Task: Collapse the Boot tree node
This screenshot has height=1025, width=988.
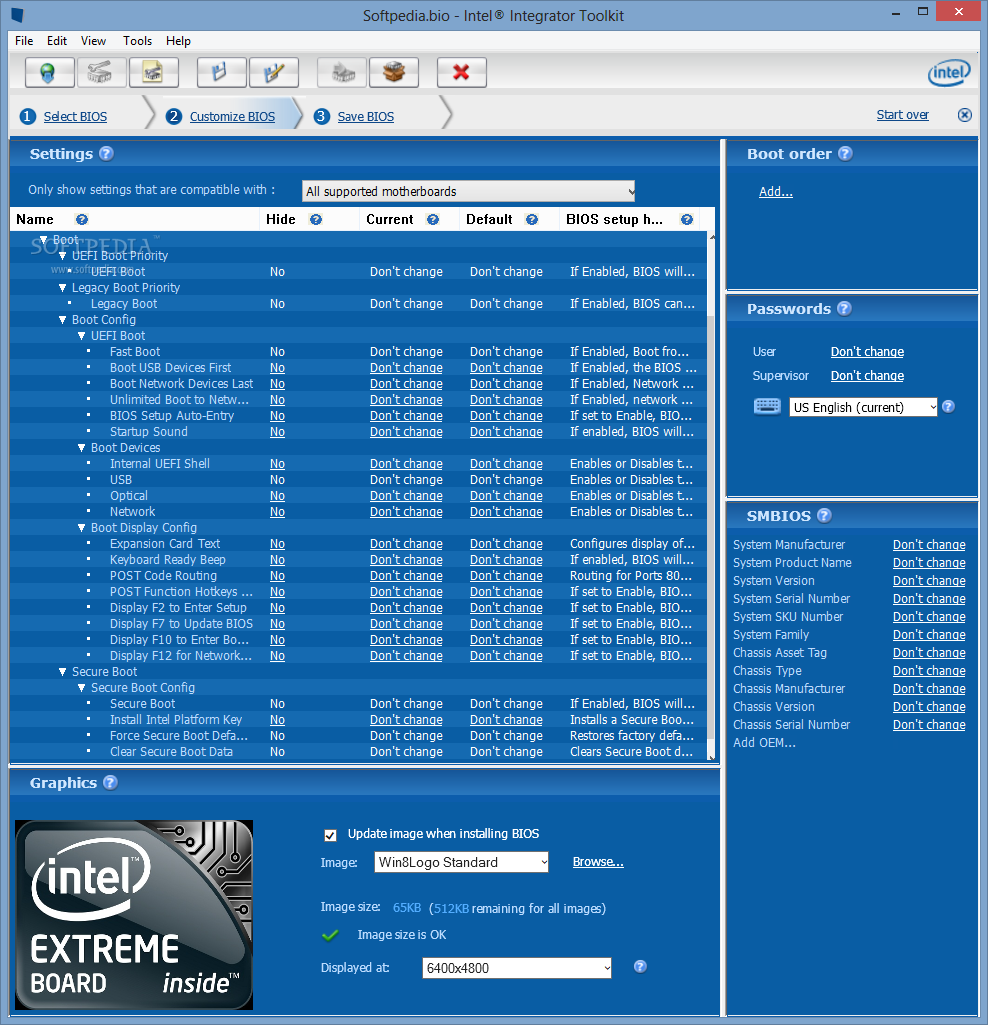Action: coord(44,240)
